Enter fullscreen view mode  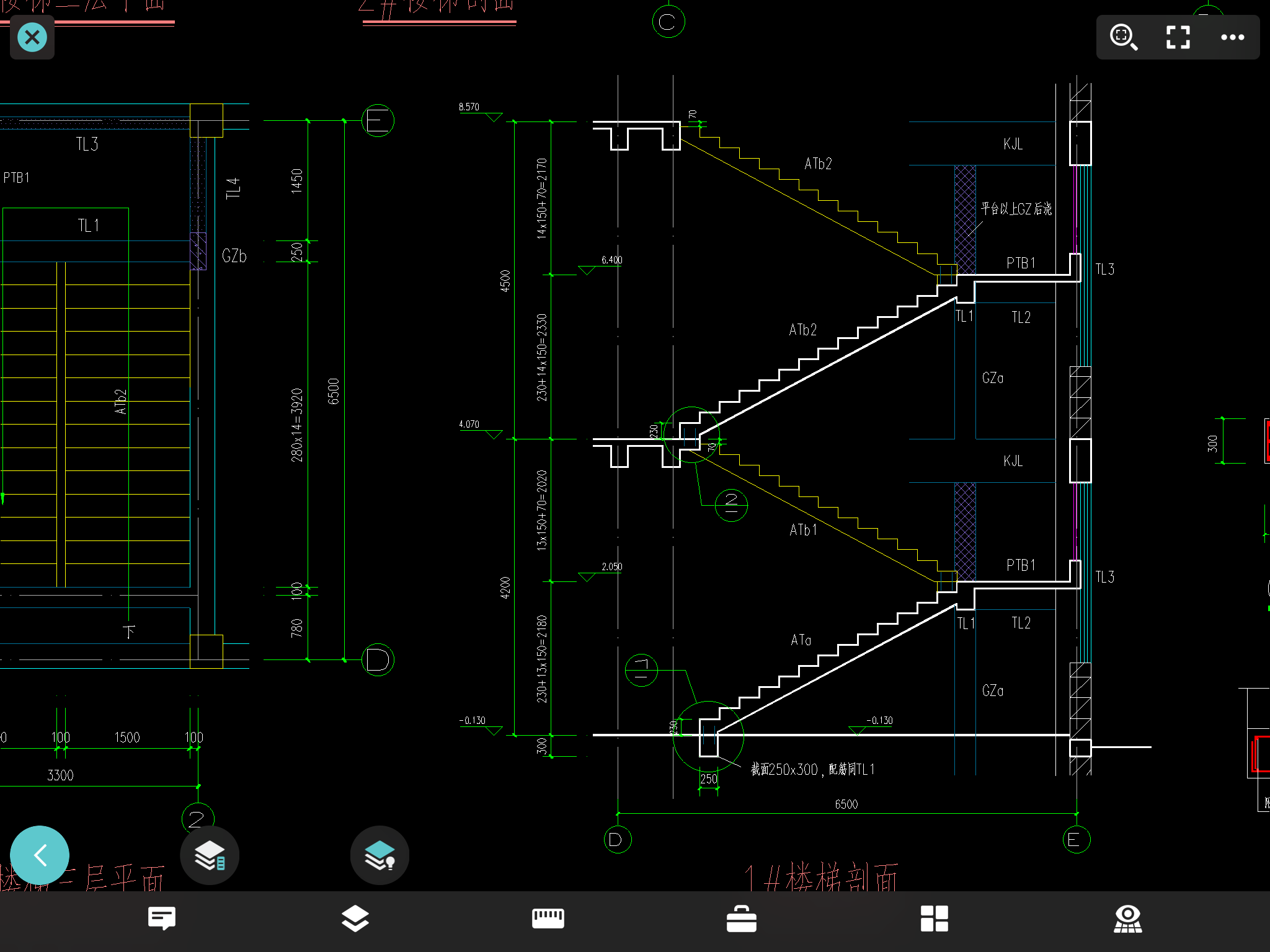(x=1178, y=37)
